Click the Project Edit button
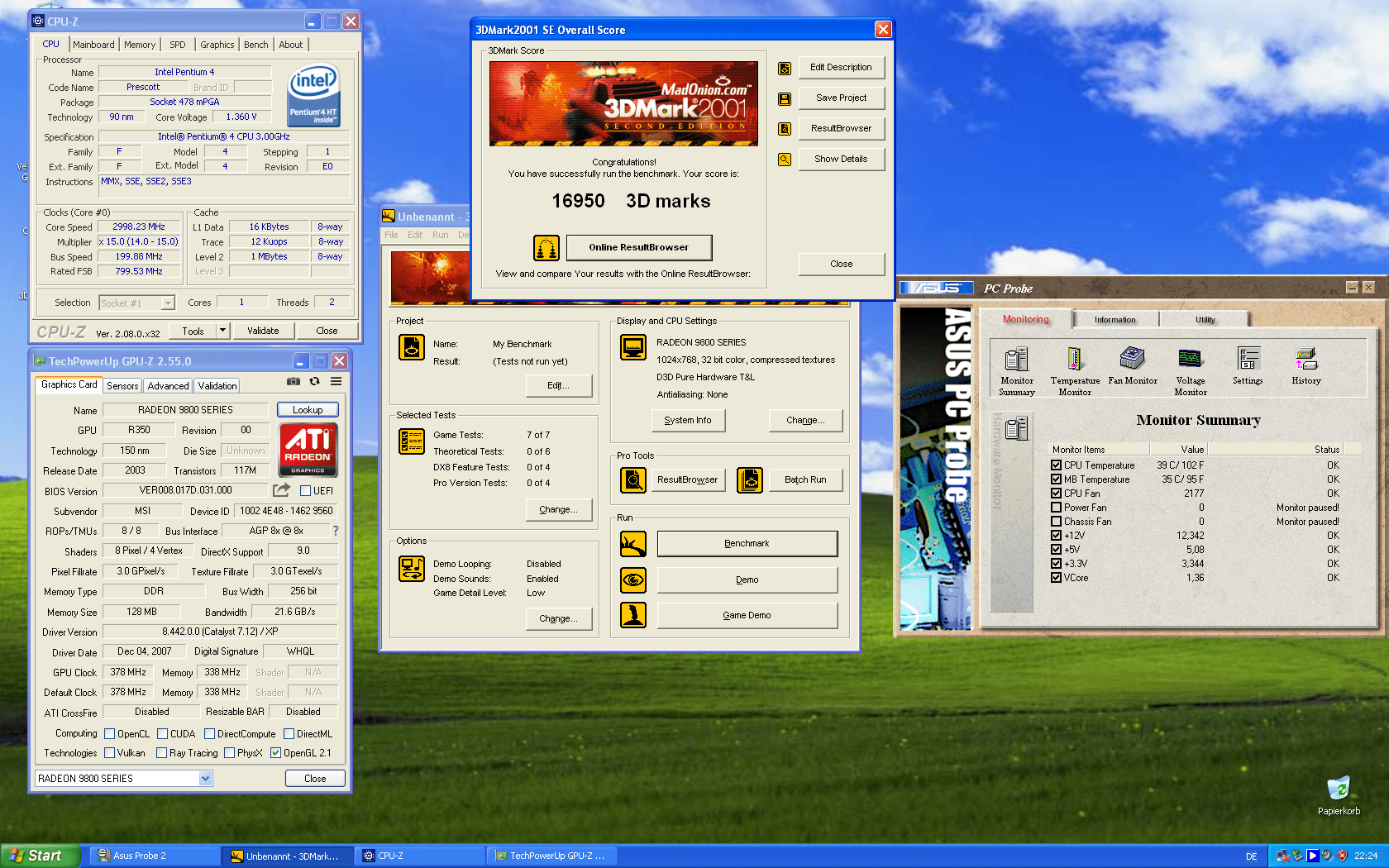The width and height of the screenshot is (1389, 868). tap(559, 386)
